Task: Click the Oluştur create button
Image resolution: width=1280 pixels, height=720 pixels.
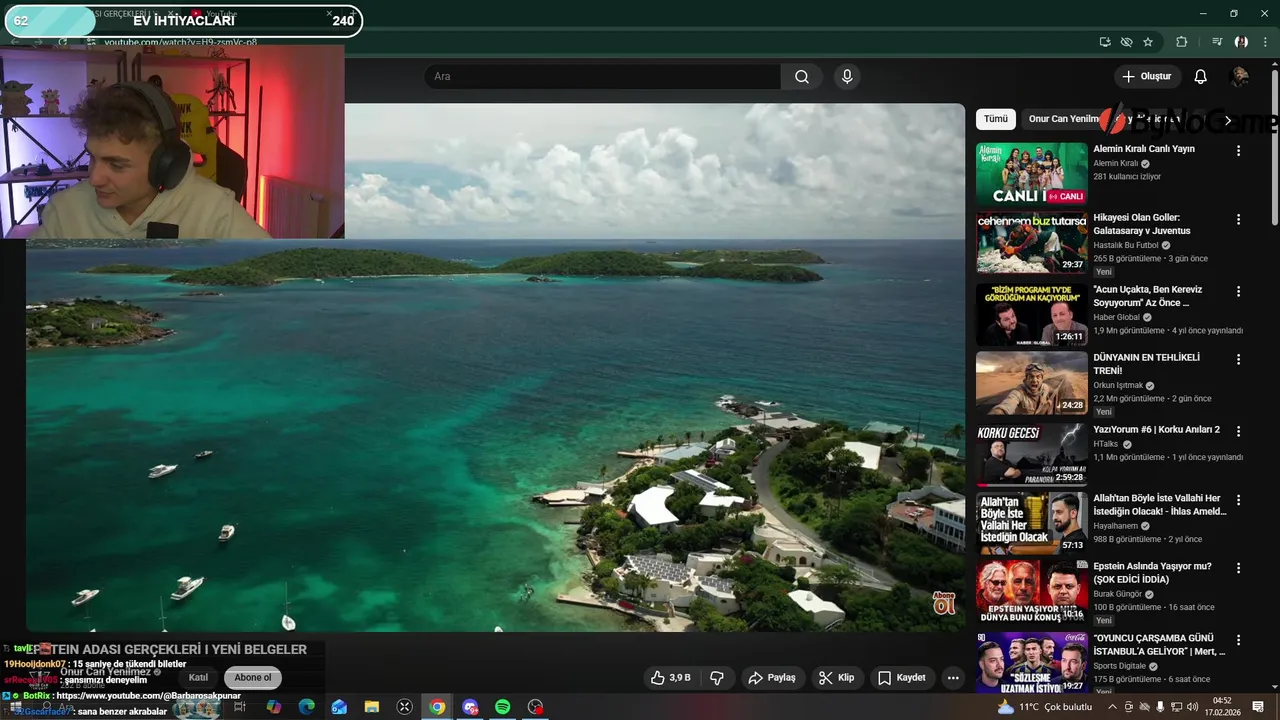Action: [1147, 77]
